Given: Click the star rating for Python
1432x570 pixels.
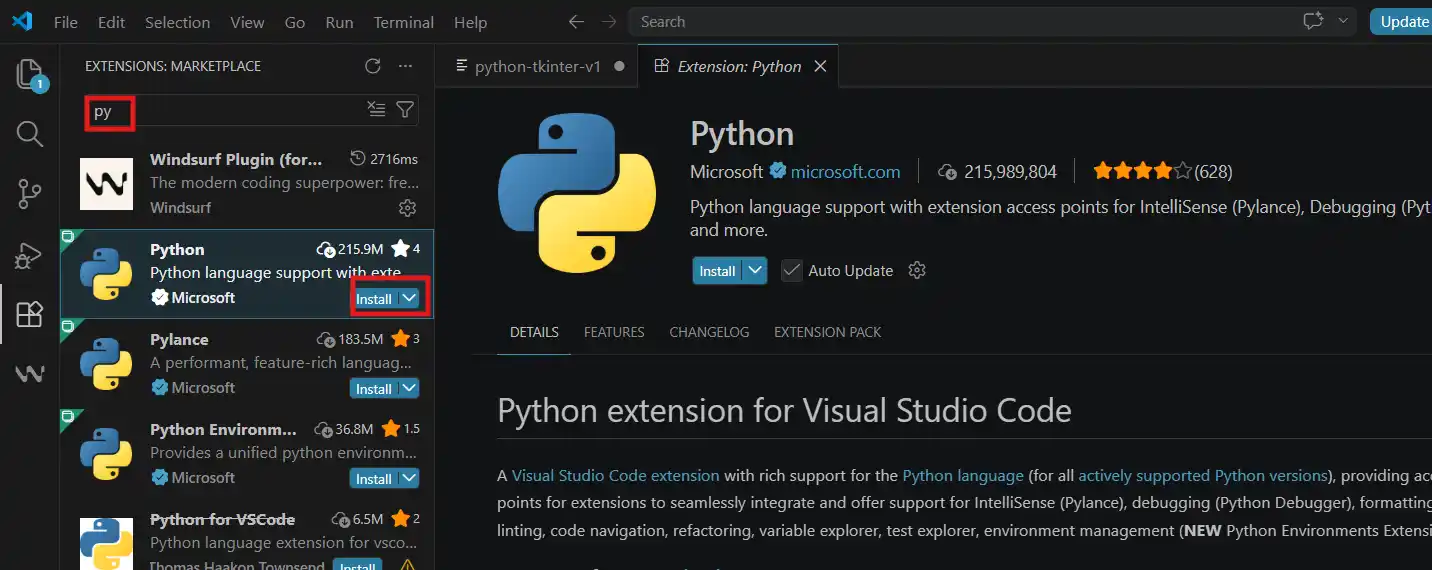Looking at the screenshot, I should click(x=1142, y=171).
